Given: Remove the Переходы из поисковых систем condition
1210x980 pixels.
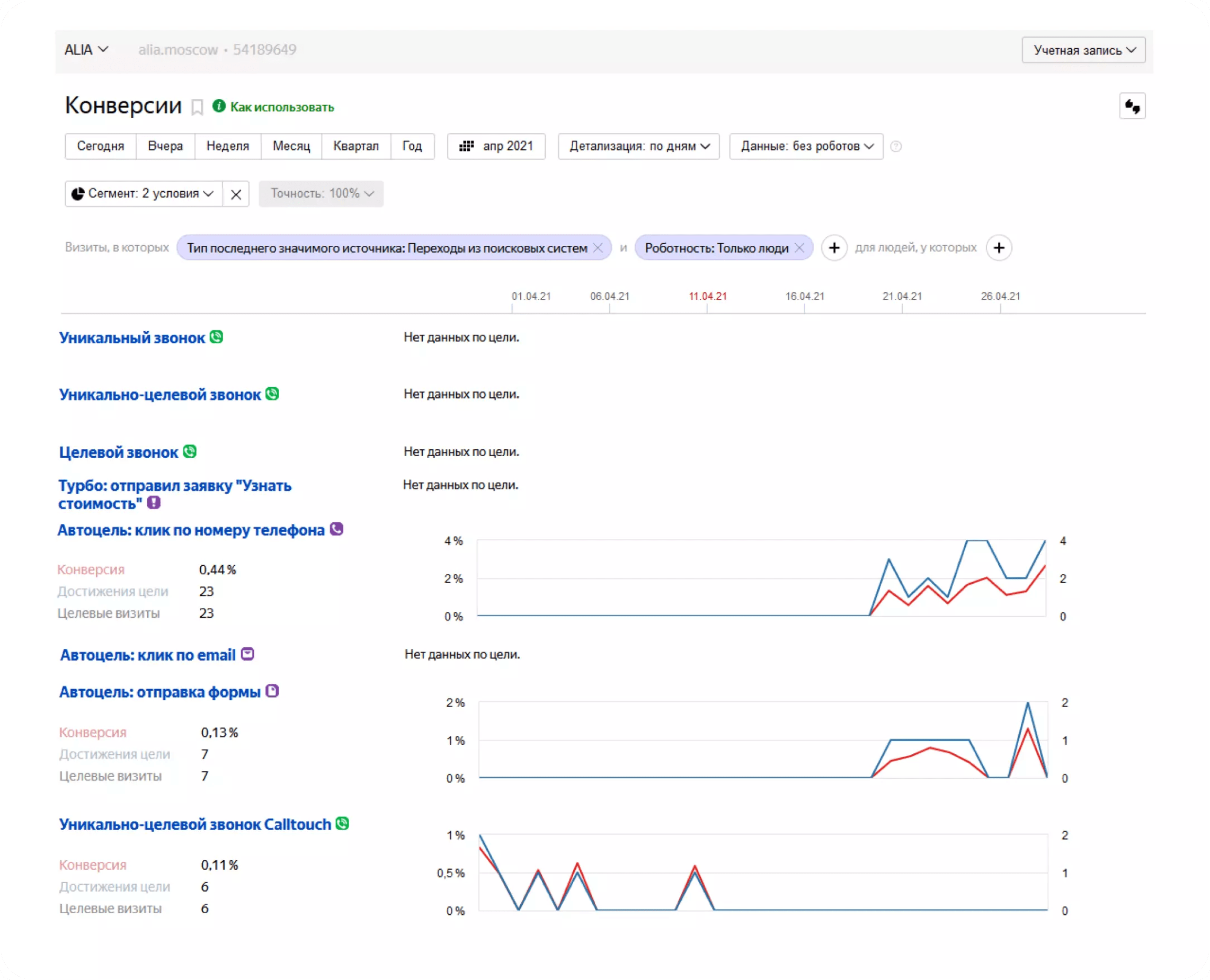Looking at the screenshot, I should tap(598, 248).
